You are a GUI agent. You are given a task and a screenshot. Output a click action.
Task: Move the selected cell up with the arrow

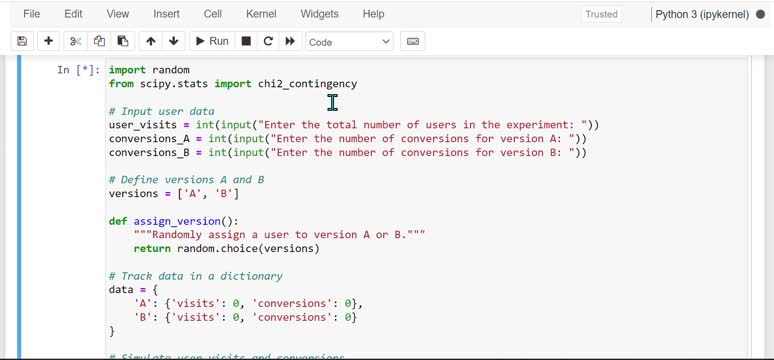coord(151,41)
